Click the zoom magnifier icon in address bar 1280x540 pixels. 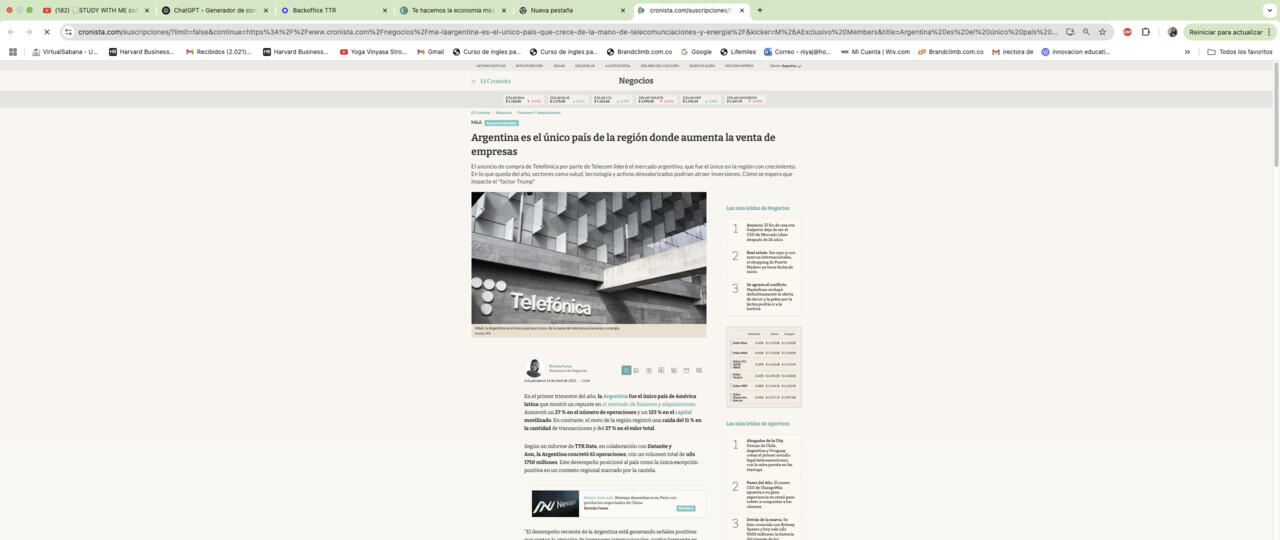(1086, 32)
